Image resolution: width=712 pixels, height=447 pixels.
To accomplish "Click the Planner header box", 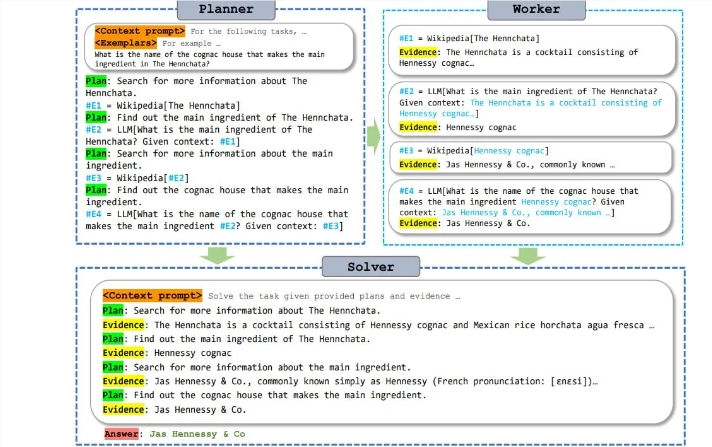I will tap(226, 10).
